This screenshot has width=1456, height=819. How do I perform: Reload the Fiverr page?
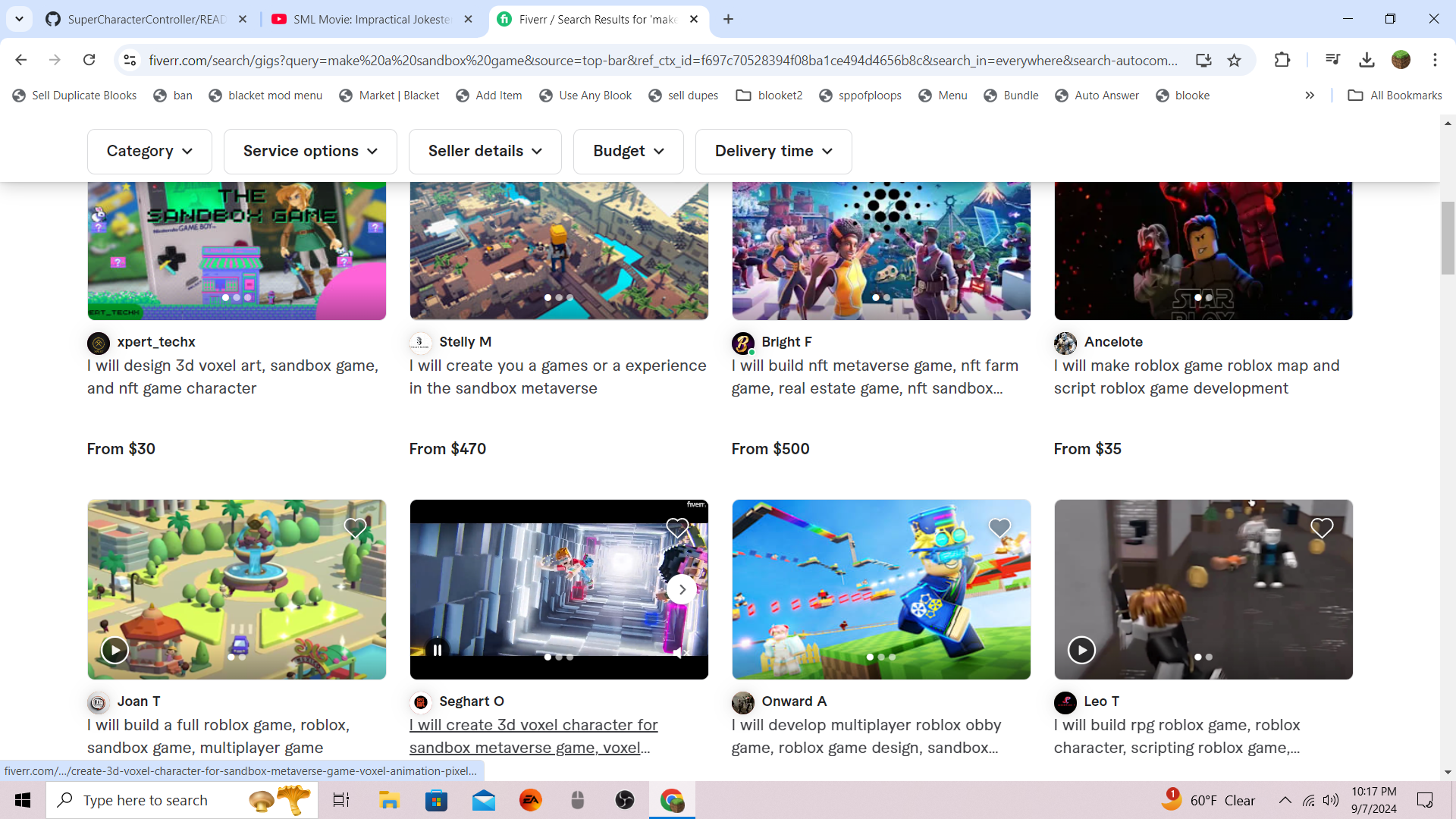pos(89,60)
